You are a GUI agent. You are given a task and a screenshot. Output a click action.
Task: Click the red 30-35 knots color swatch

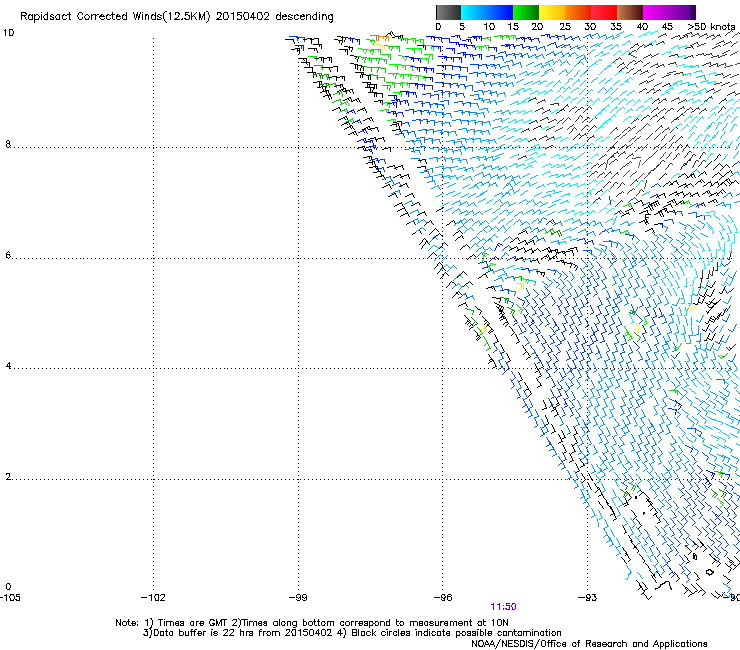(x=604, y=12)
